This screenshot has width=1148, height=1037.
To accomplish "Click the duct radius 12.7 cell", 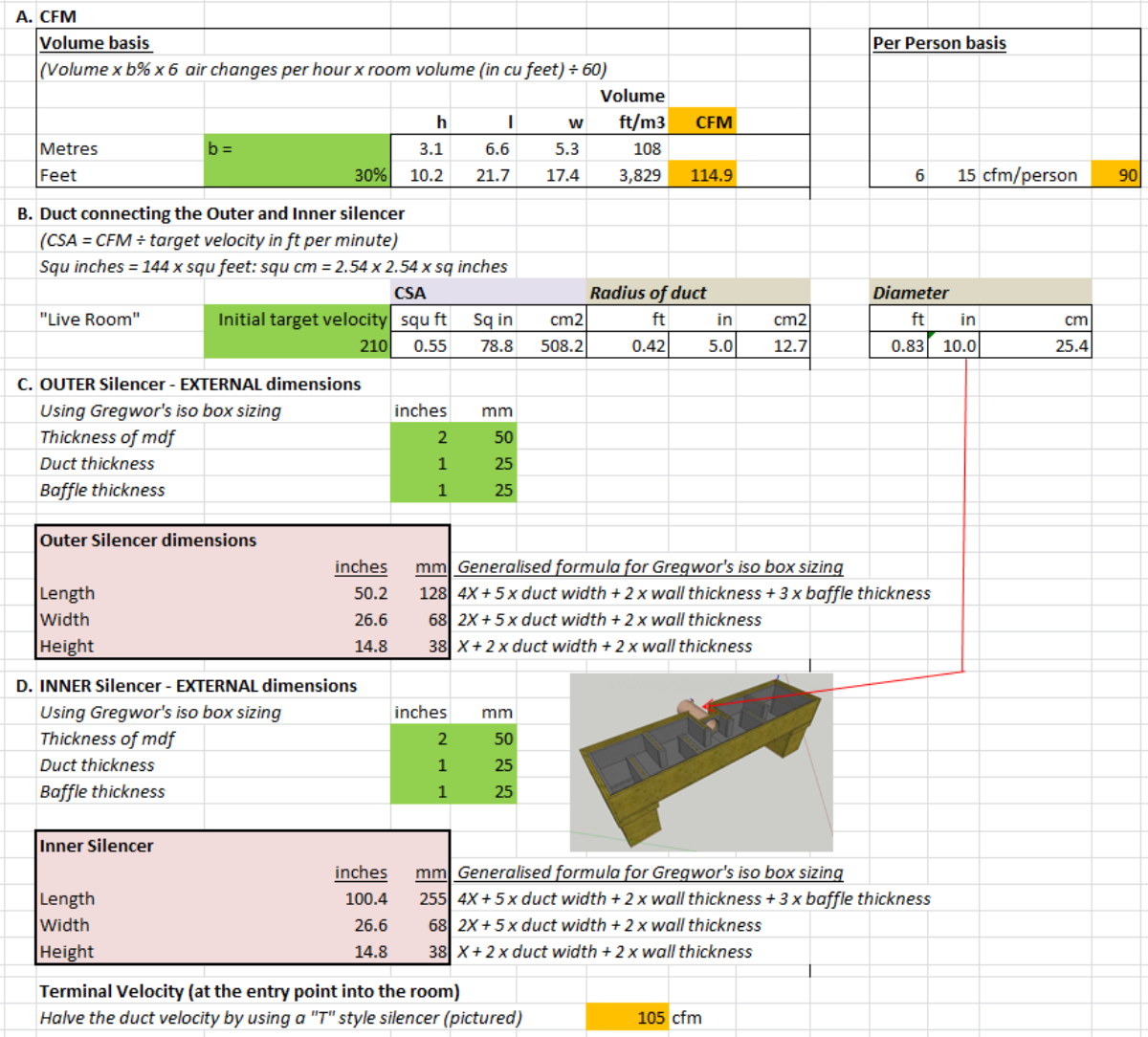I will coord(773,345).
